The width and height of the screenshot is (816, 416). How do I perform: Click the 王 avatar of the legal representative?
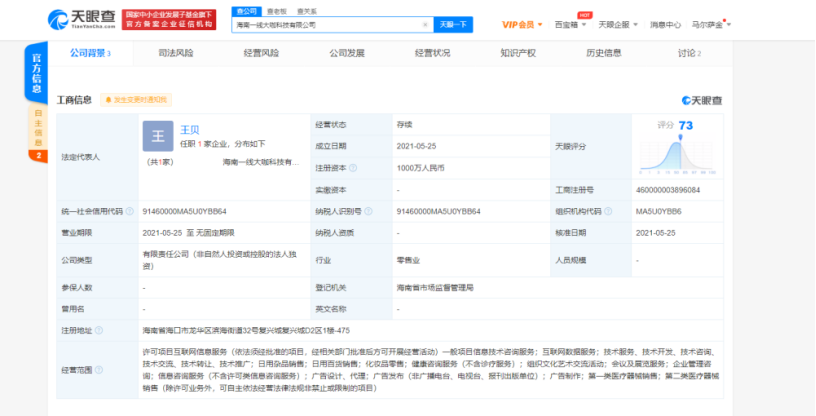point(158,136)
